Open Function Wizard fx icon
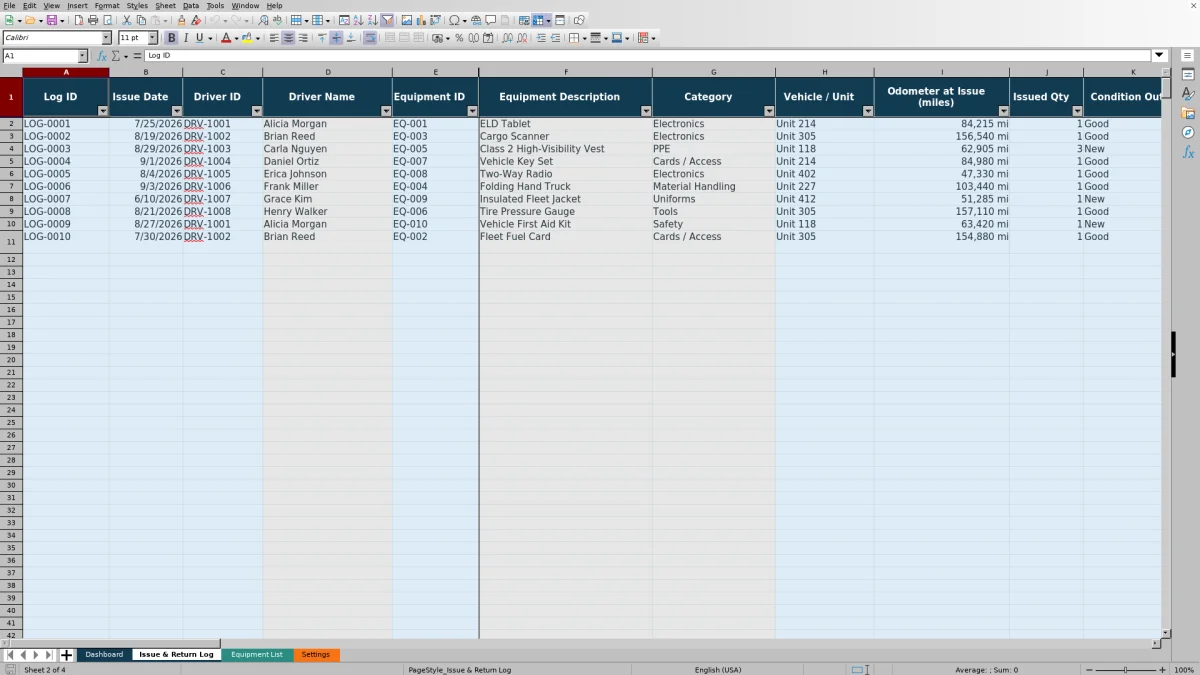1200x675 pixels. [x=102, y=56]
